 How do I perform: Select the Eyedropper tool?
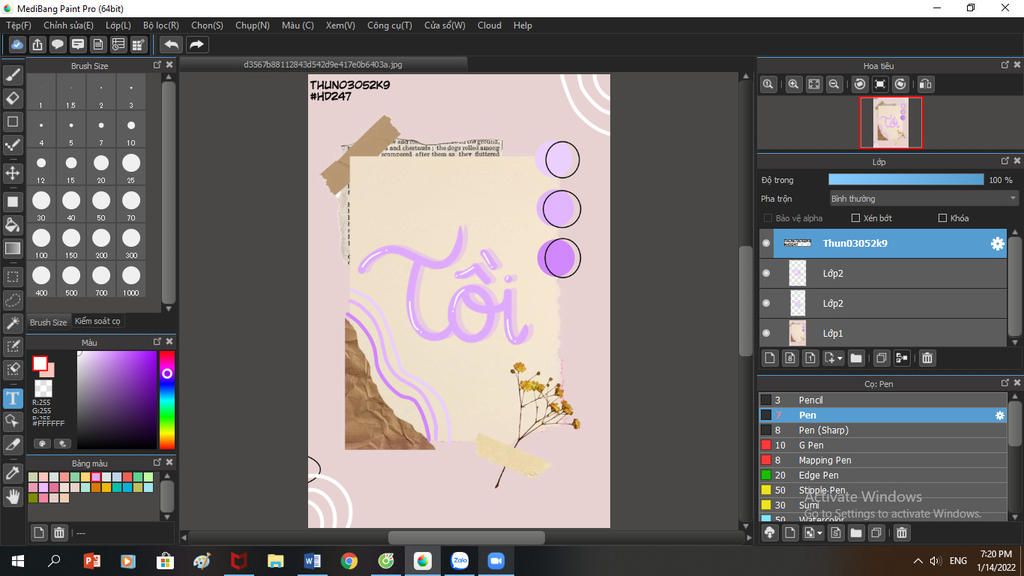[12, 473]
